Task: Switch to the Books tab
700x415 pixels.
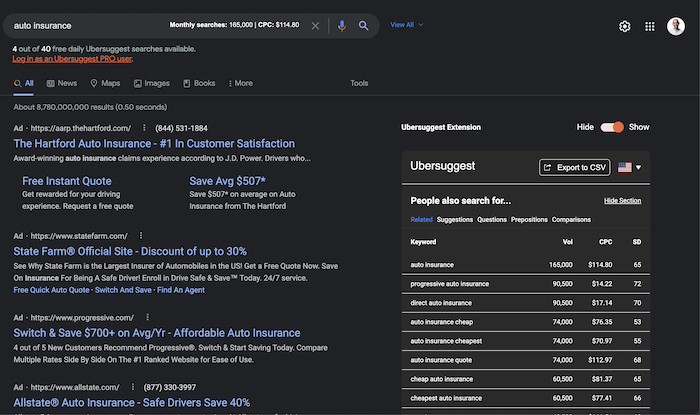Action: coord(199,83)
